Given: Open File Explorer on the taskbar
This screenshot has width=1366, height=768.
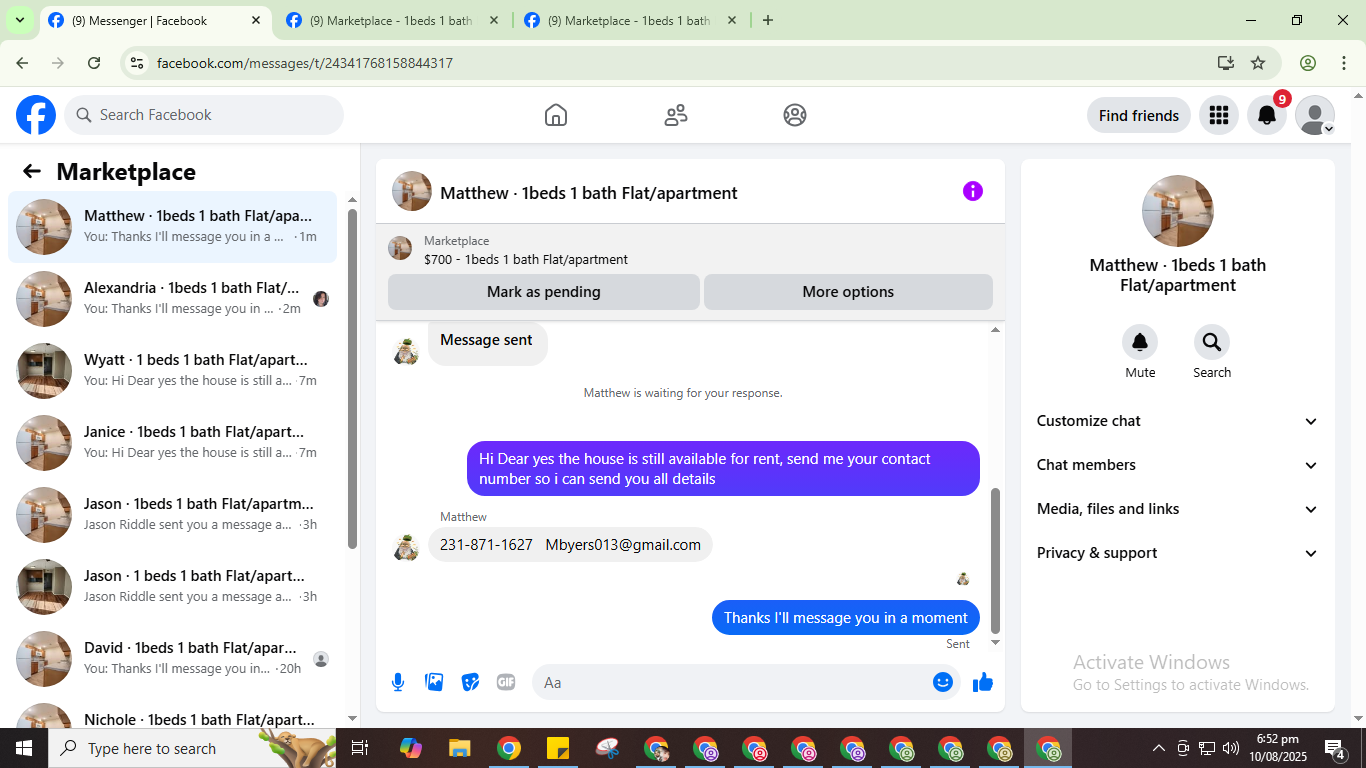Looking at the screenshot, I should tap(459, 748).
